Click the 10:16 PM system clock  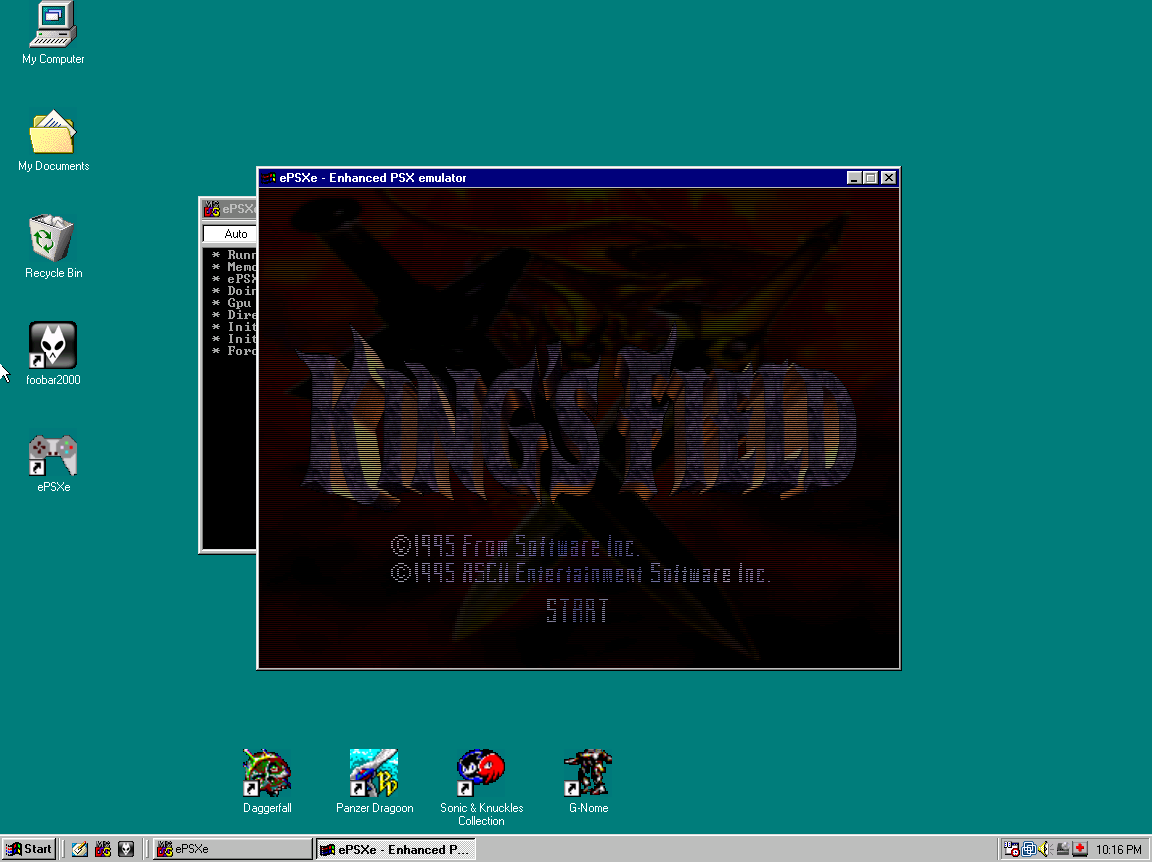1118,850
